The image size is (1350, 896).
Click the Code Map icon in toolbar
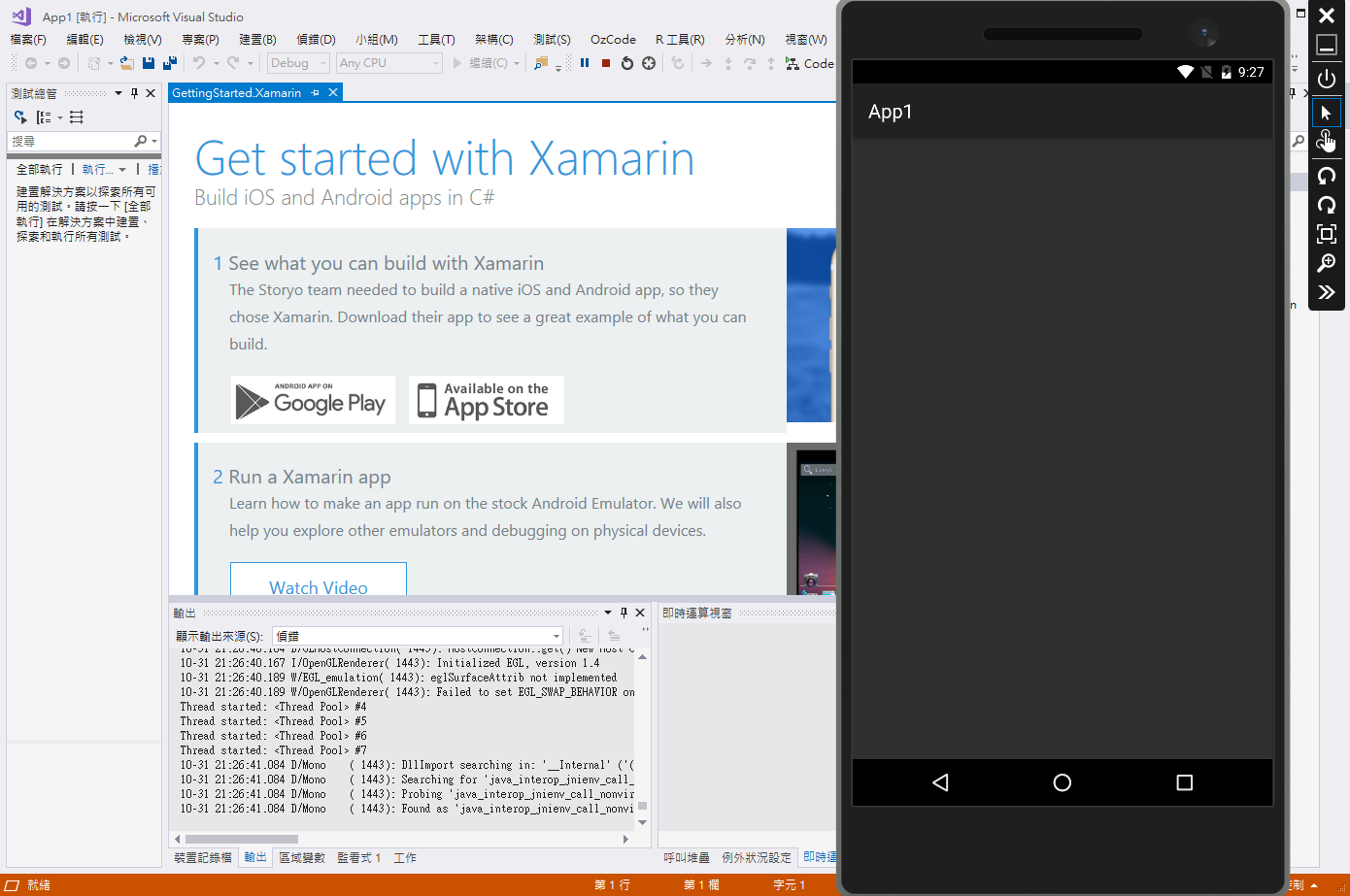[793, 63]
